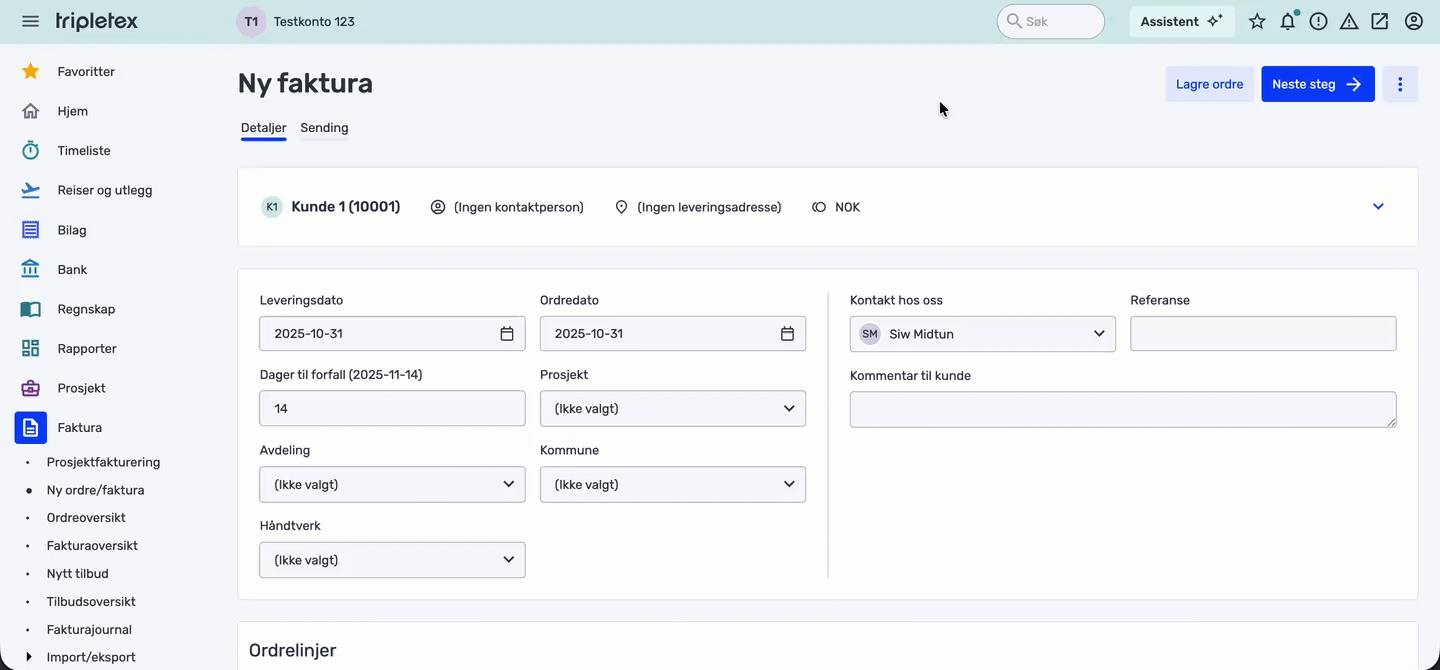Click the Neste steg button
1440x670 pixels.
point(1317,85)
